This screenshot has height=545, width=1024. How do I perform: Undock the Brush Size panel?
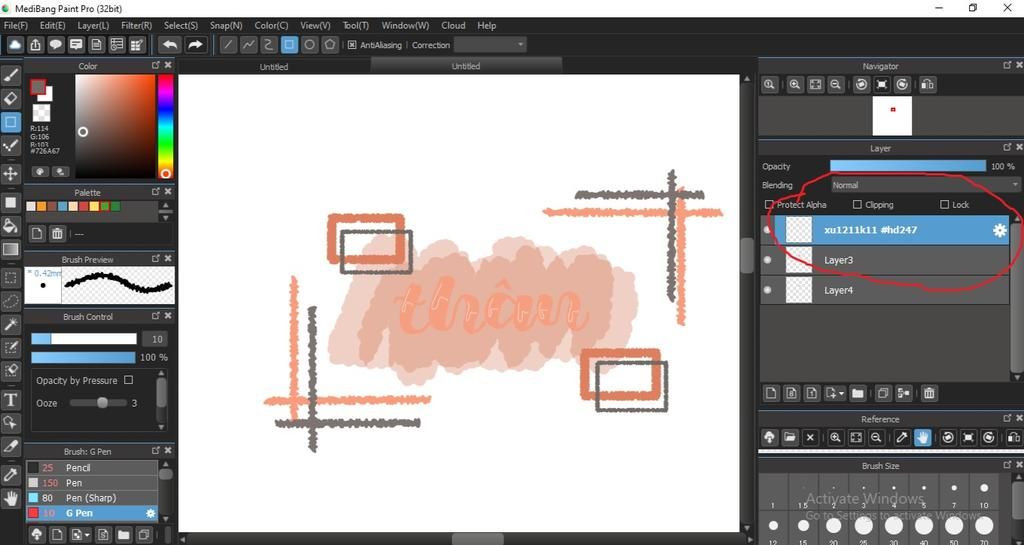click(x=1007, y=465)
